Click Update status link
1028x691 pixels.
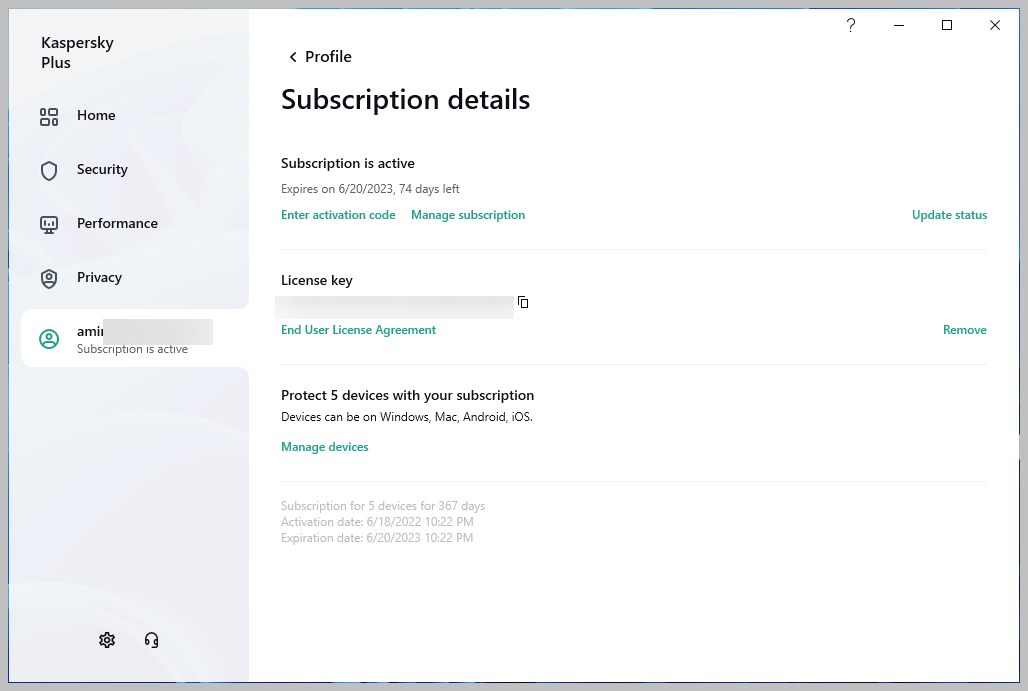[x=949, y=215]
